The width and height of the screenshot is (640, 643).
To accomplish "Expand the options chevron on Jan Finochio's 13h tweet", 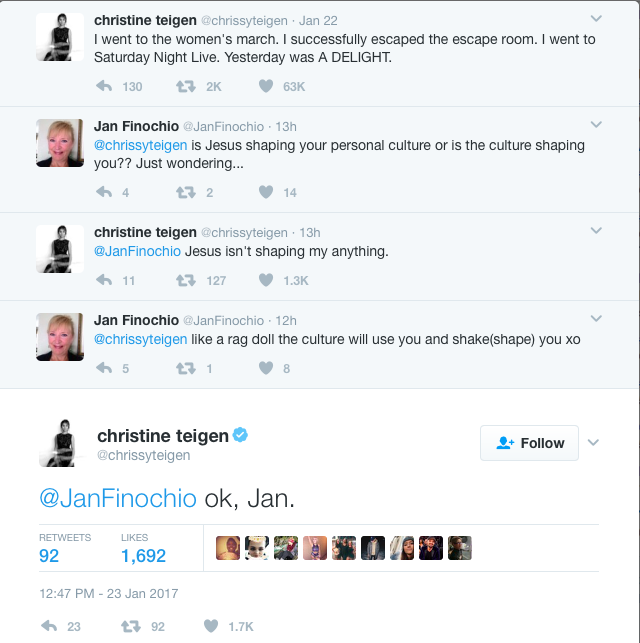I will 596,124.
